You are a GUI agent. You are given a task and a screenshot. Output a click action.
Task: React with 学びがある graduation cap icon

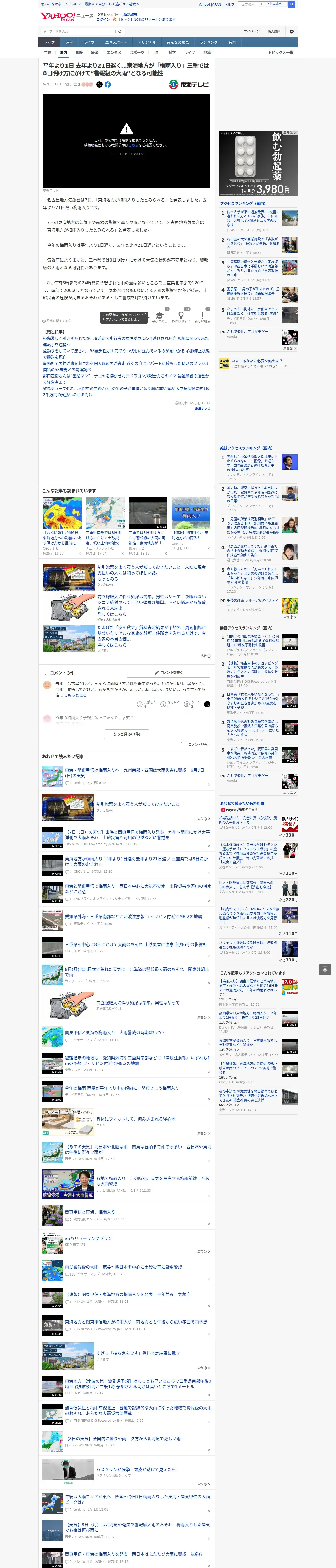tap(160, 315)
